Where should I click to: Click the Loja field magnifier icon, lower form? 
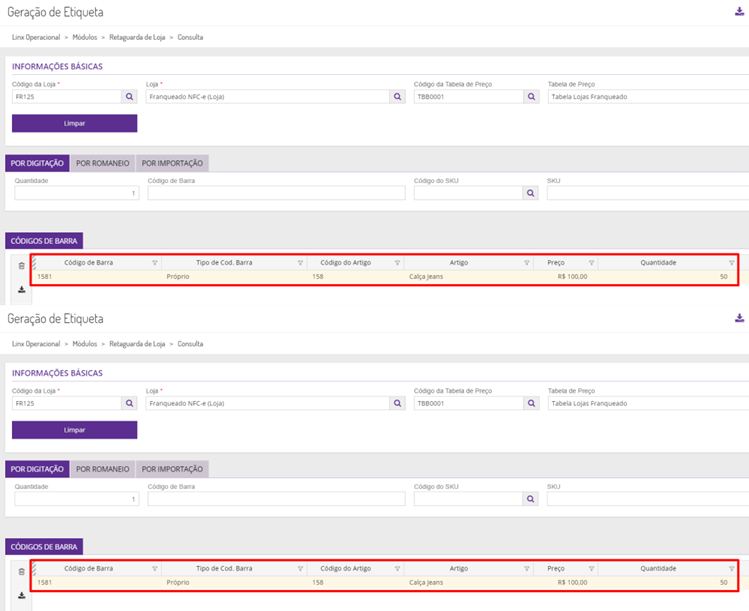pyautogui.click(x=397, y=404)
